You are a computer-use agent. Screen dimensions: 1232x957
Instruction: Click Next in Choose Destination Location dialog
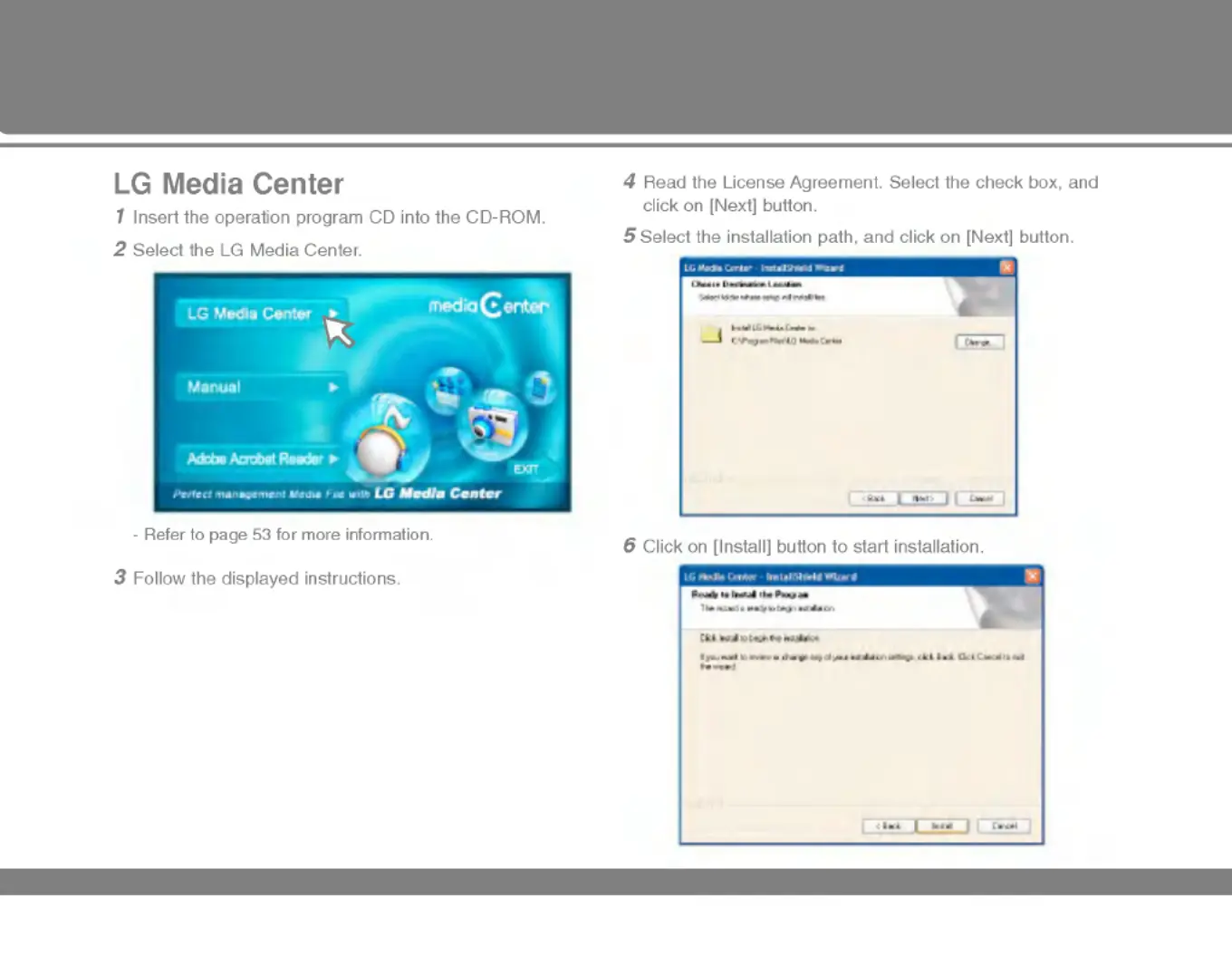tap(923, 498)
